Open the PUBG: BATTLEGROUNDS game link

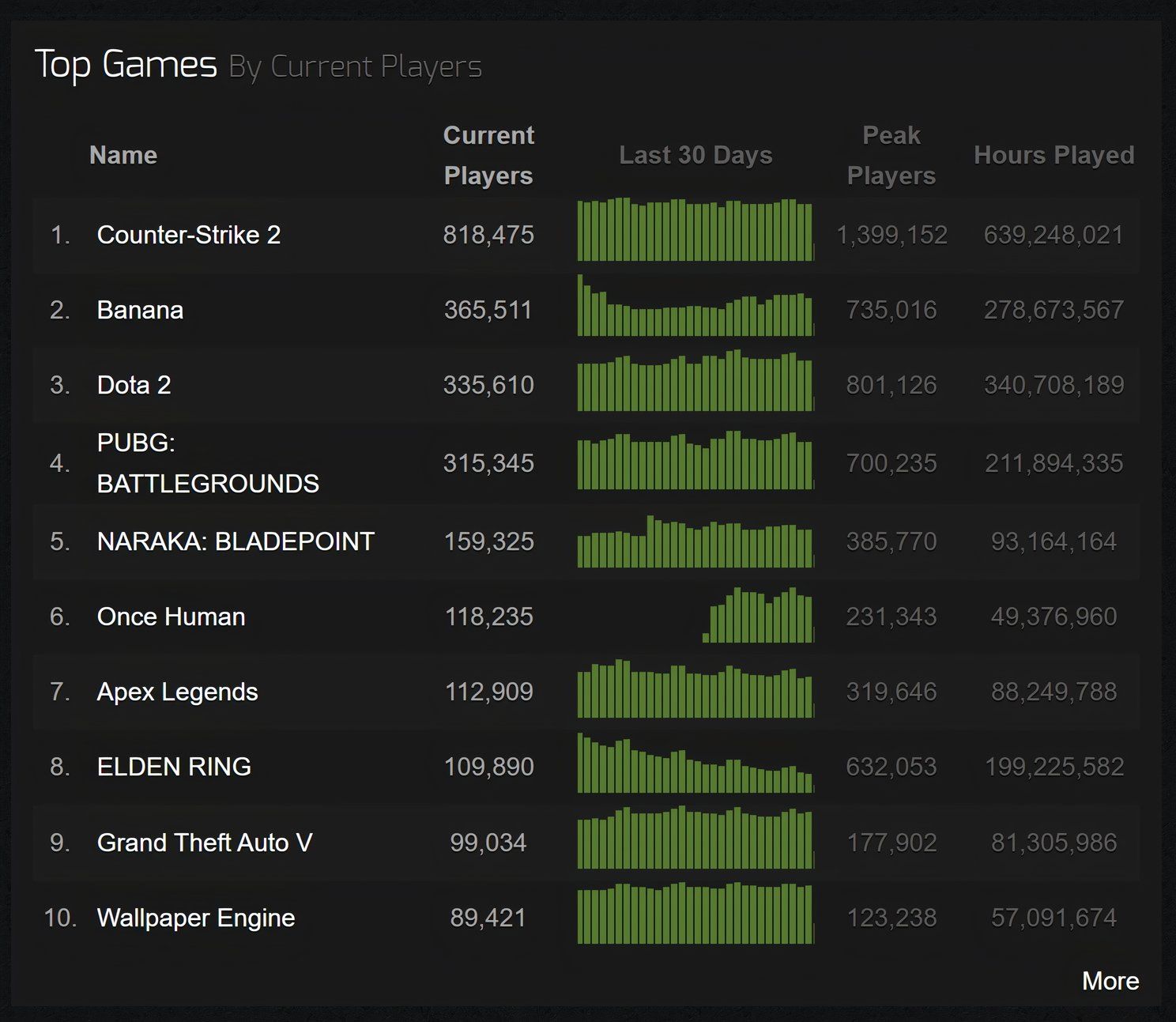pos(207,462)
